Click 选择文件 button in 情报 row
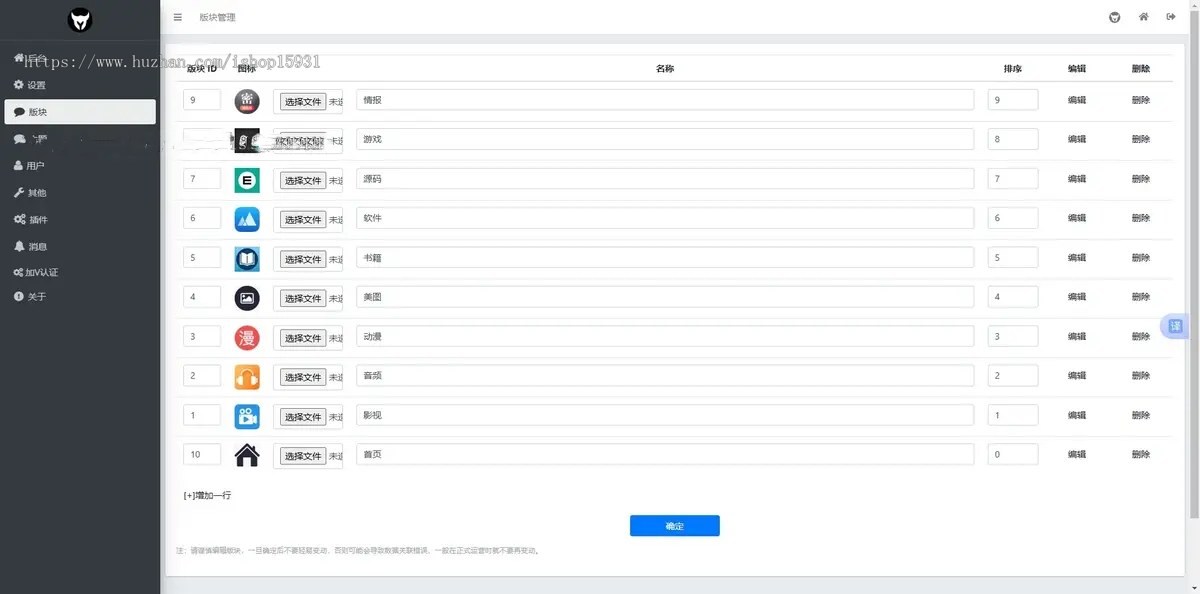The width and height of the screenshot is (1200, 594). pyautogui.click(x=302, y=101)
